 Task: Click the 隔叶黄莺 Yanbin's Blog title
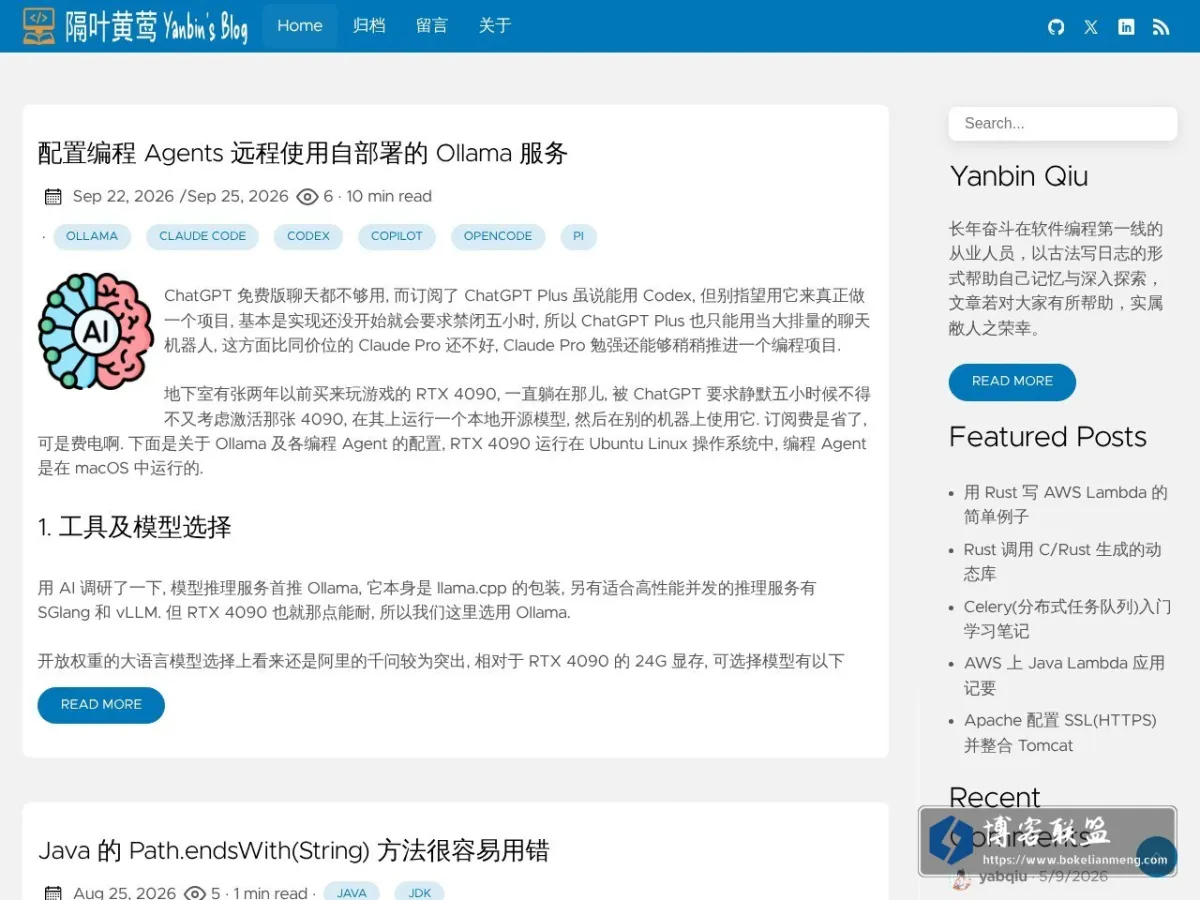coord(156,27)
